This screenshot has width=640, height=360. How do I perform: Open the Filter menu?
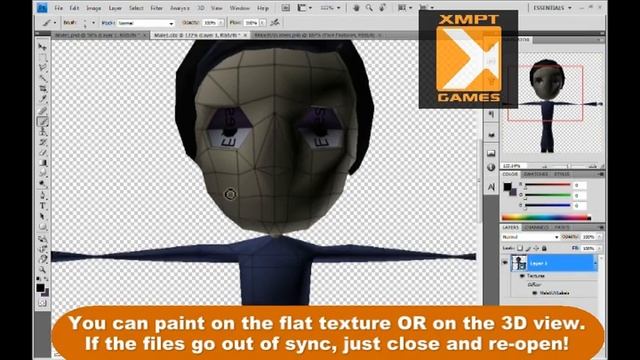click(x=156, y=8)
